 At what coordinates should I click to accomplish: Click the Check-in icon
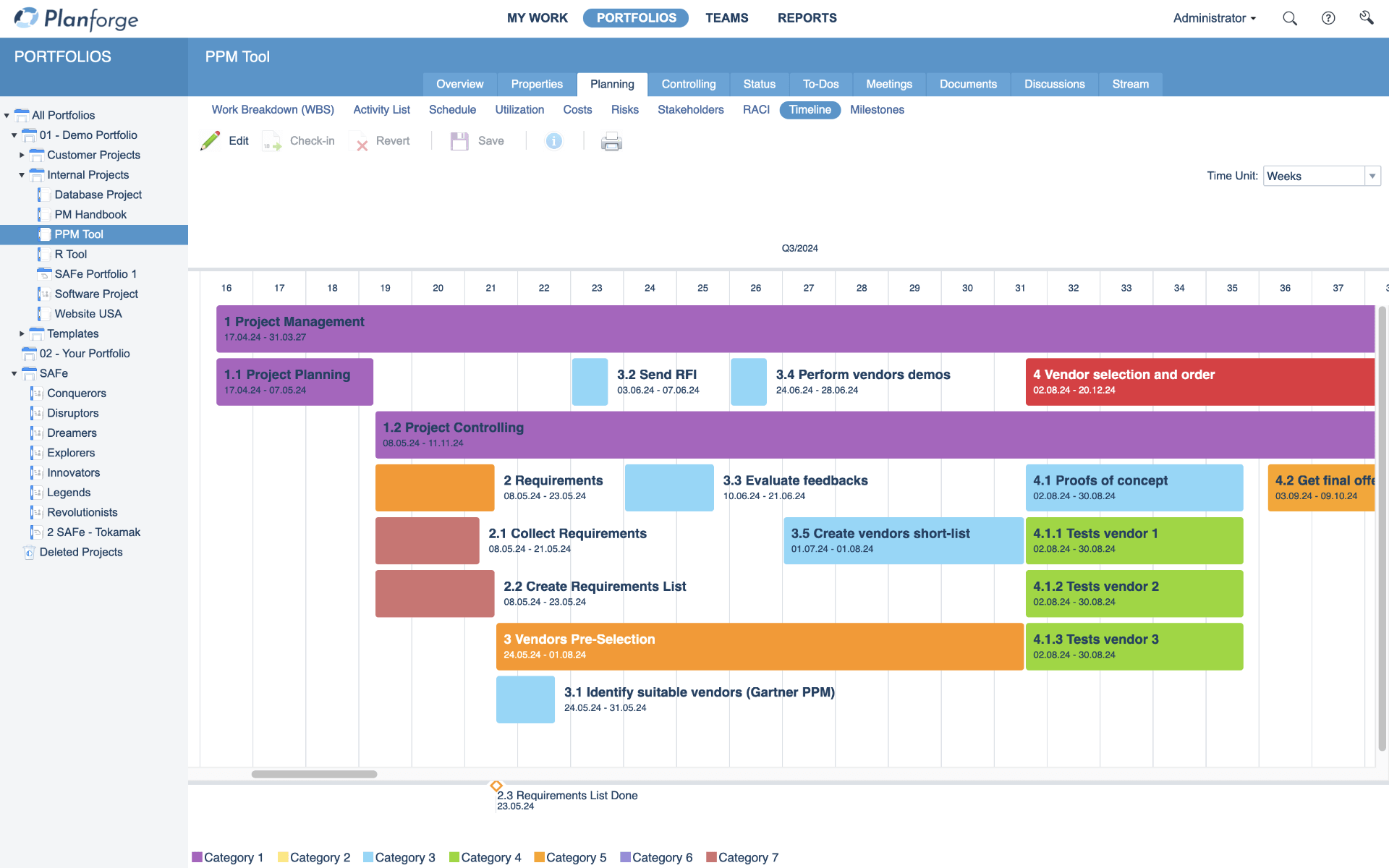click(271, 141)
